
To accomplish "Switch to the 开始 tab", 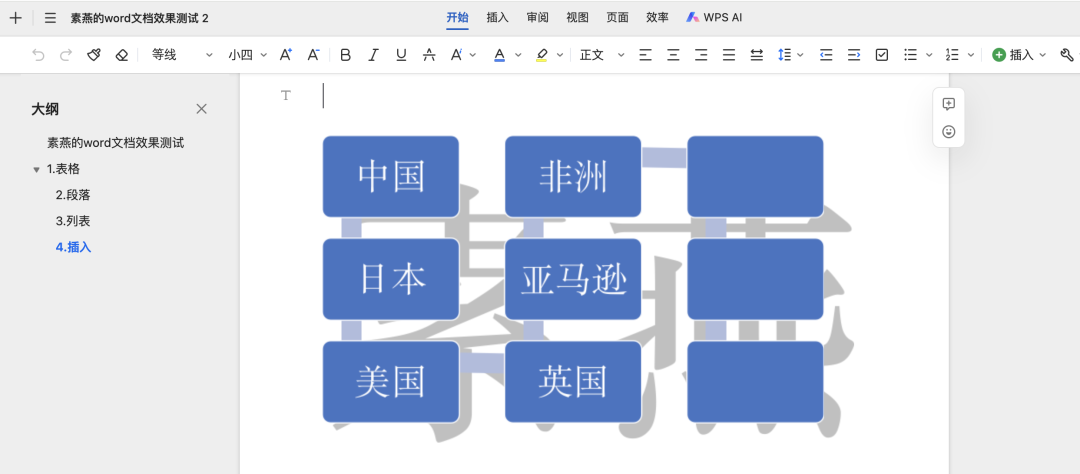I will [x=457, y=18].
